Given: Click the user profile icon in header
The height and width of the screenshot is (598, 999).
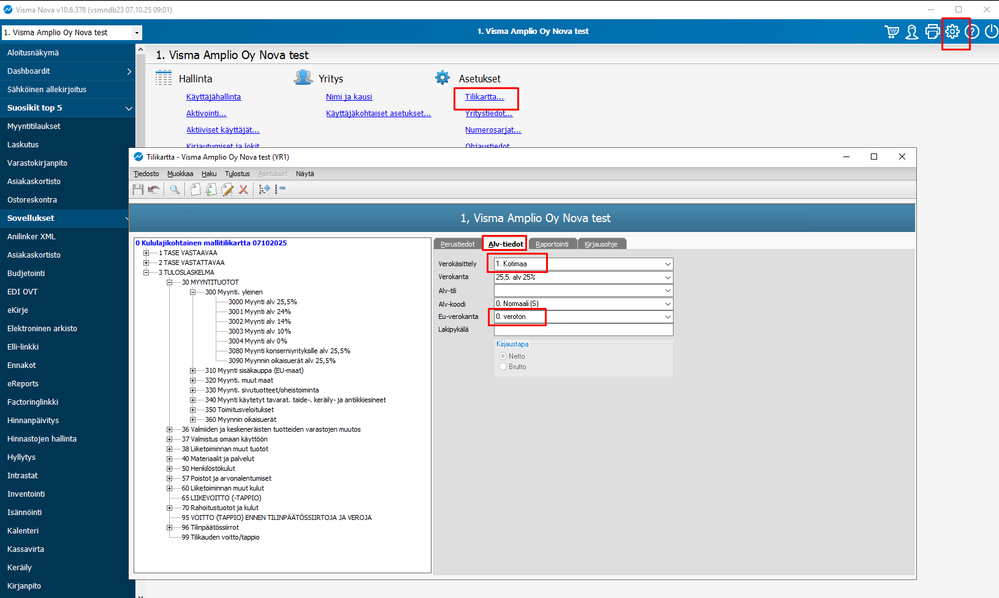Looking at the screenshot, I should click(912, 31).
